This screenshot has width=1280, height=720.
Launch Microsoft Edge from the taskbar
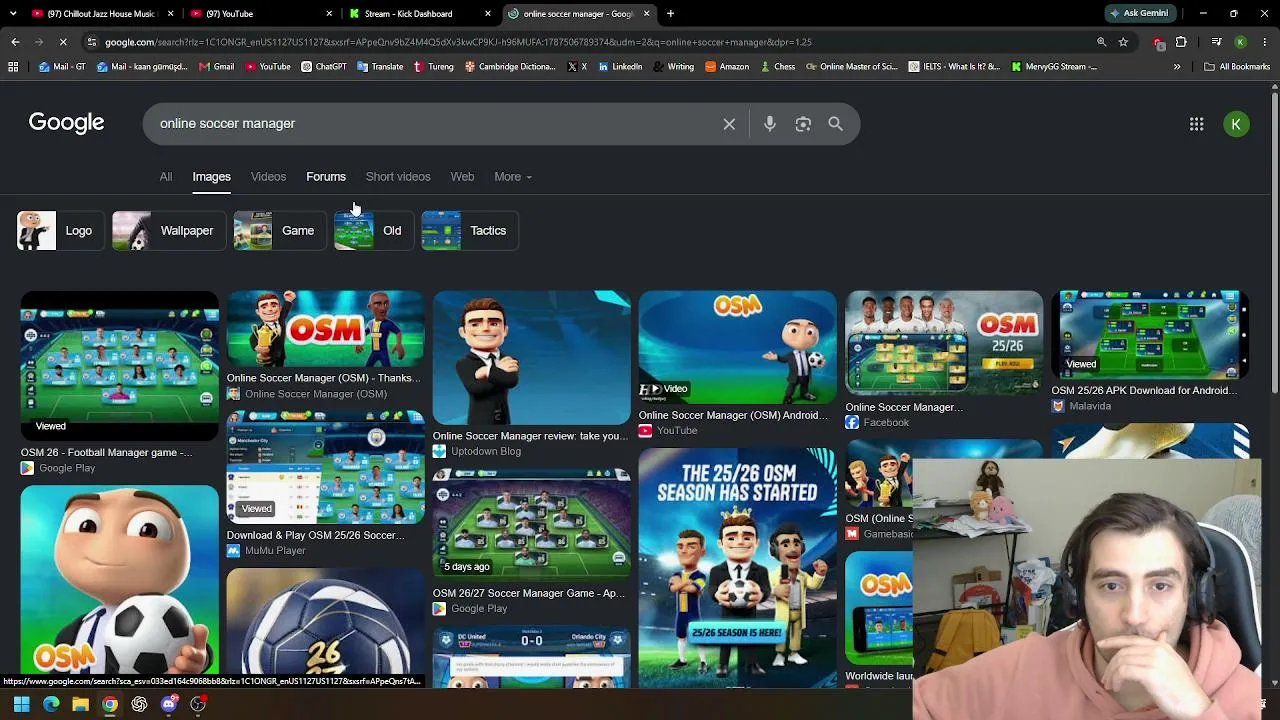[51, 704]
